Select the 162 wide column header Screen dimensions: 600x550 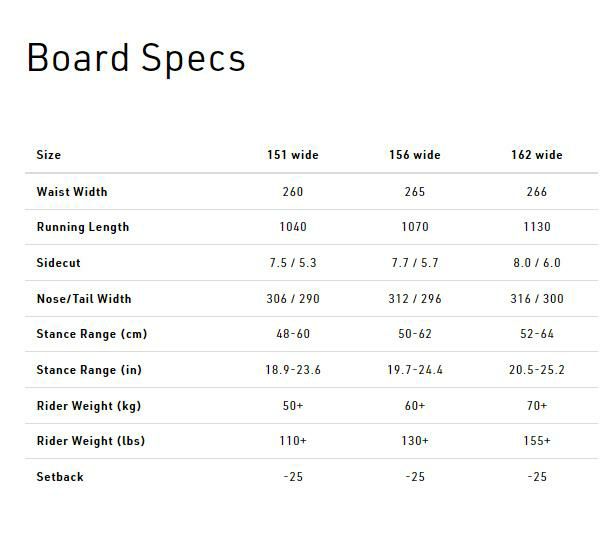coord(537,155)
